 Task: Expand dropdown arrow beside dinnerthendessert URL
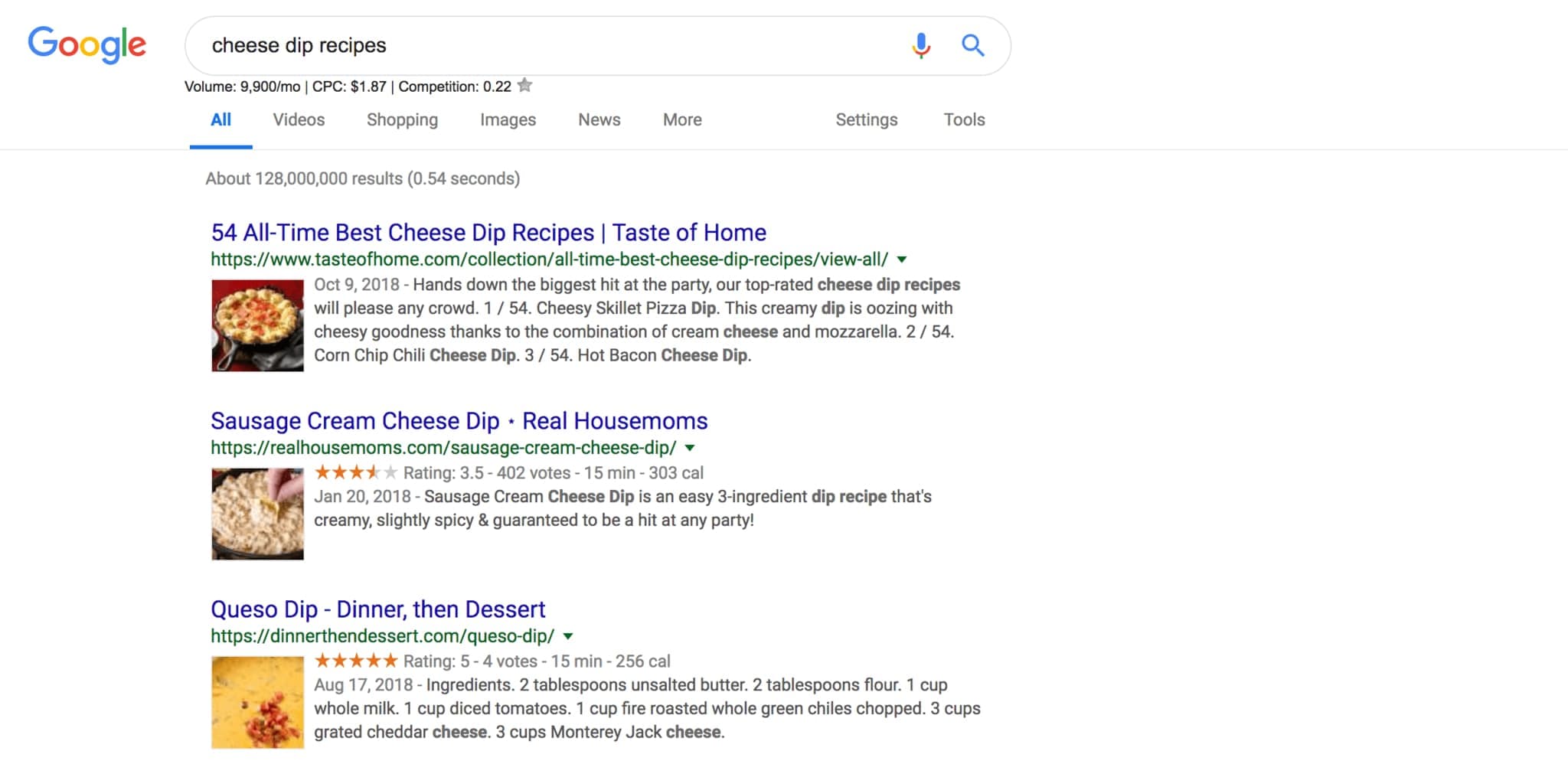568,636
